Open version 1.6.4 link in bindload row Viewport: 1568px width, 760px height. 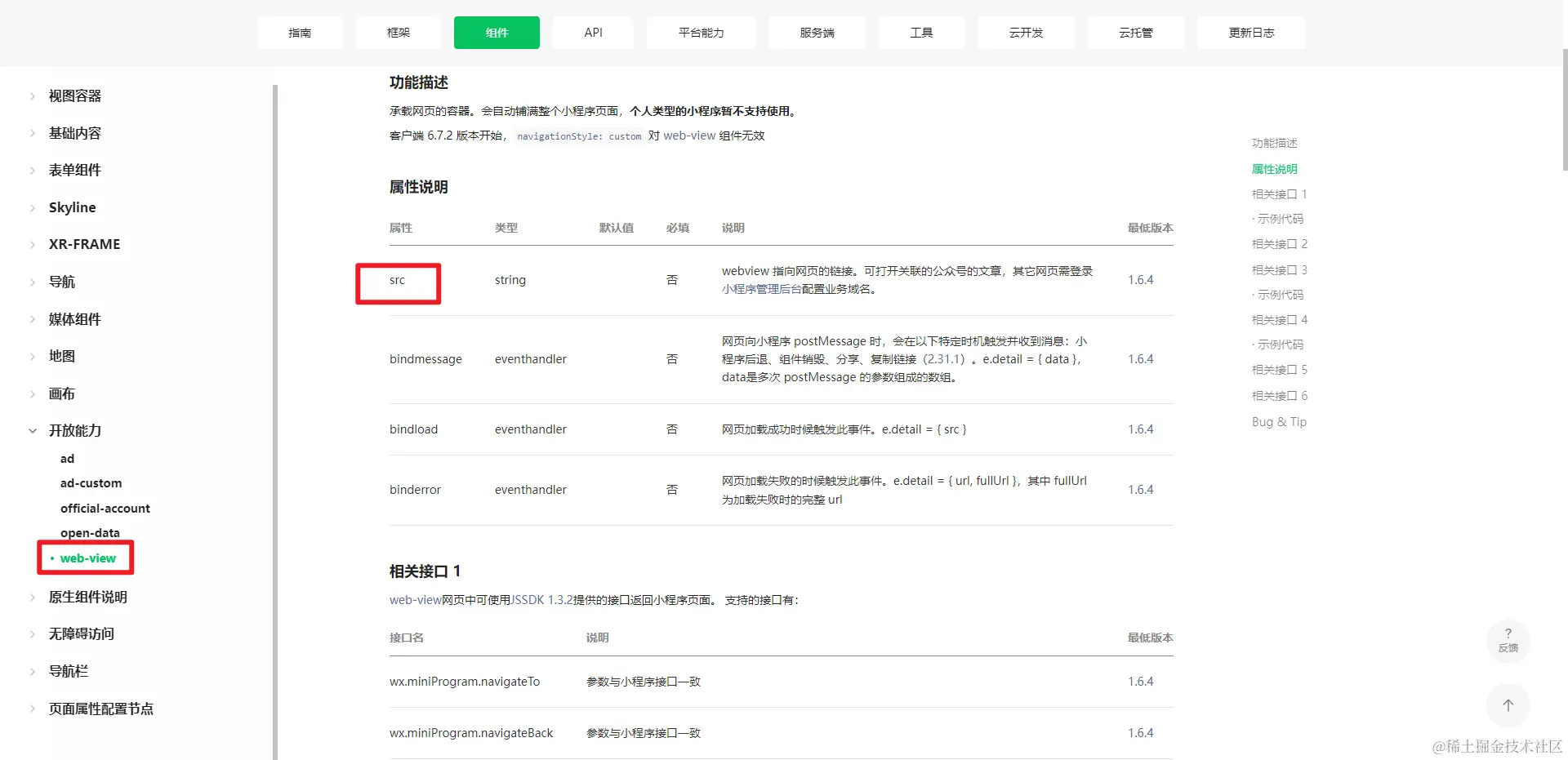tap(1141, 429)
